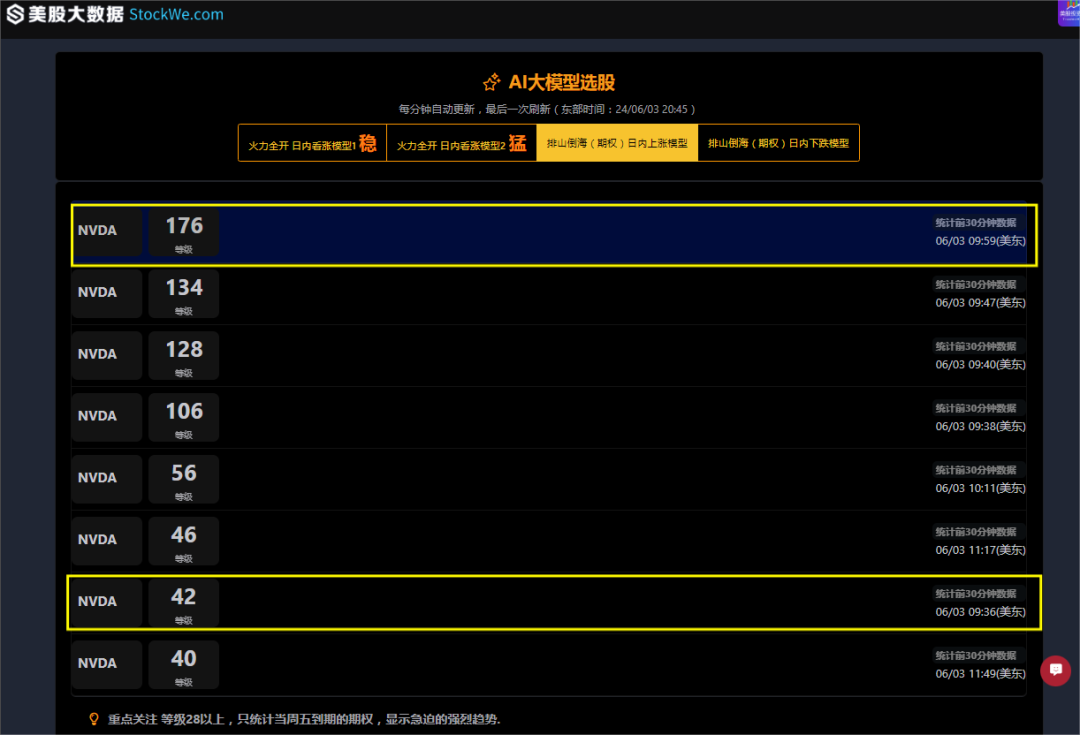Screen dimensions: 1080x735
Task: Select timestamp 06/03 09:59(美东)
Action: pyautogui.click(x=980, y=241)
